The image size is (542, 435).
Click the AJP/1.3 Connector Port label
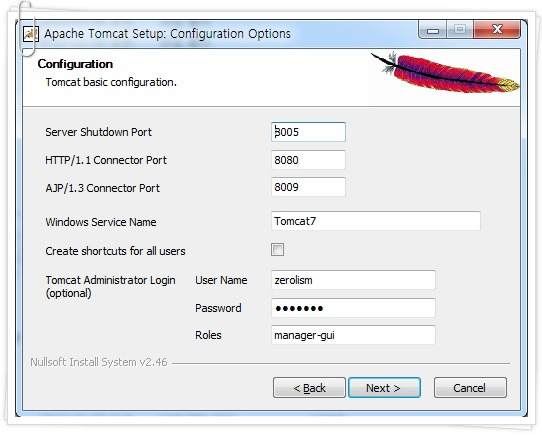(102, 188)
